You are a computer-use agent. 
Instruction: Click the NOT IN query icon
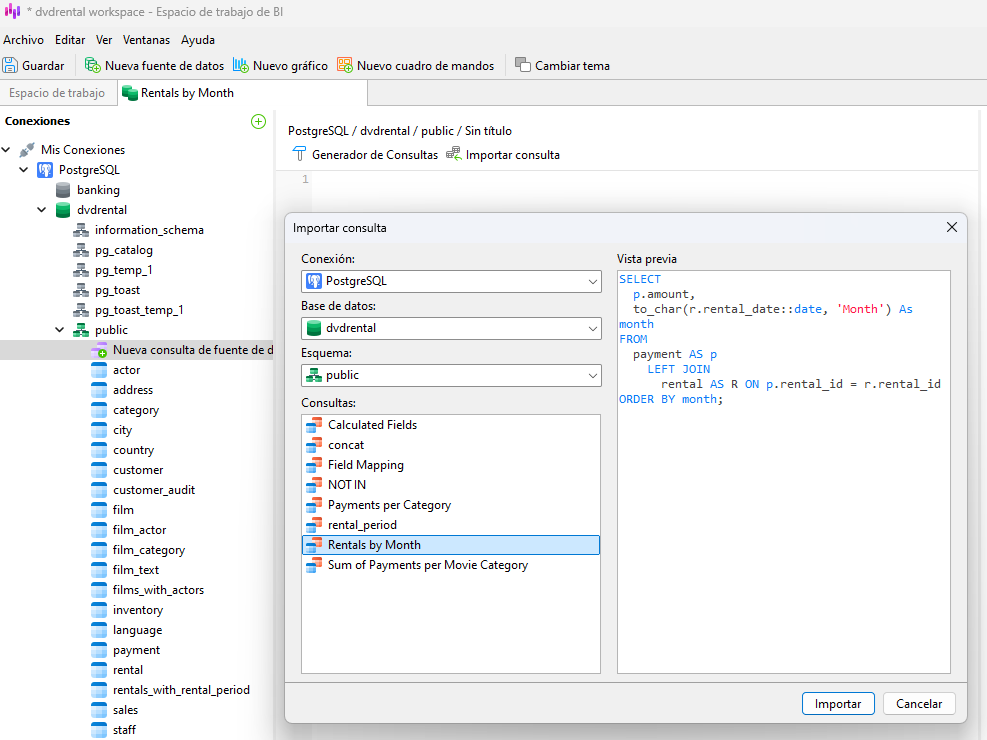tap(314, 485)
